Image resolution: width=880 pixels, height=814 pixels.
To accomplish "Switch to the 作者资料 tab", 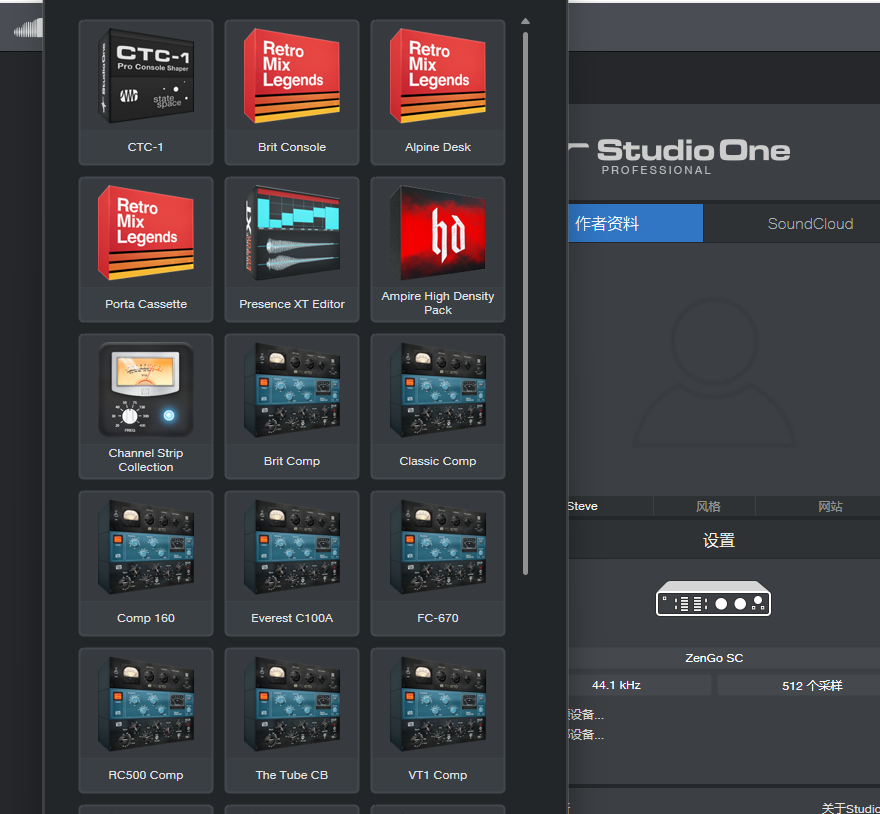I will coord(635,223).
